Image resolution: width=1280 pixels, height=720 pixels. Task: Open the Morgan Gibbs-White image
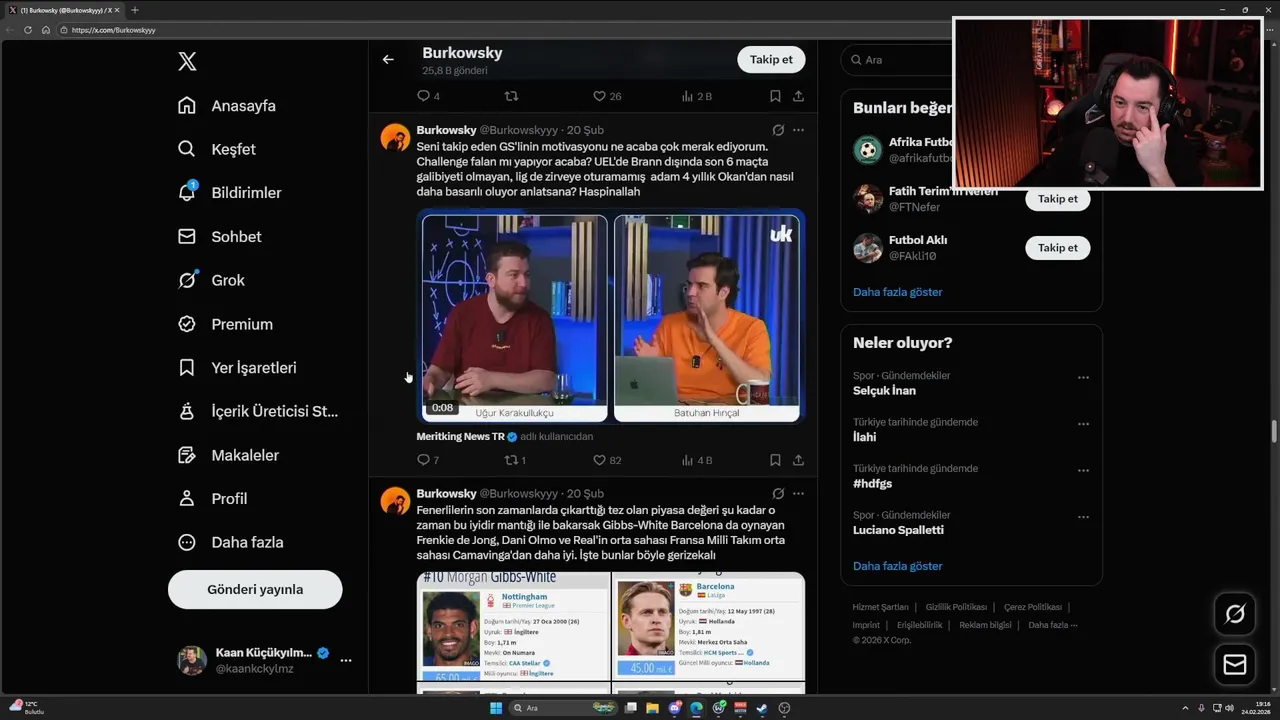pos(513,626)
